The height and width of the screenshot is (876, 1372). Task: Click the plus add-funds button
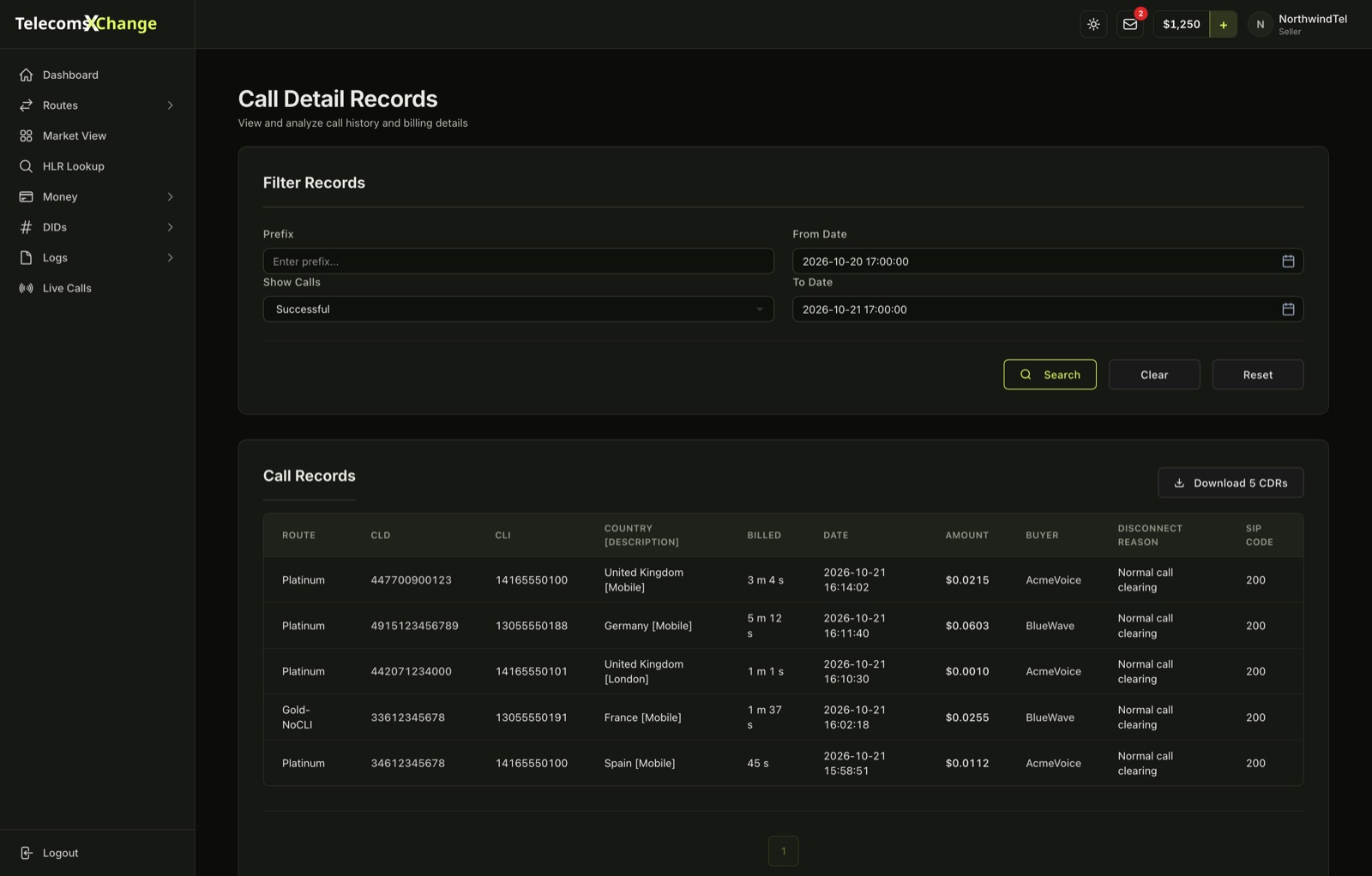pyautogui.click(x=1224, y=24)
